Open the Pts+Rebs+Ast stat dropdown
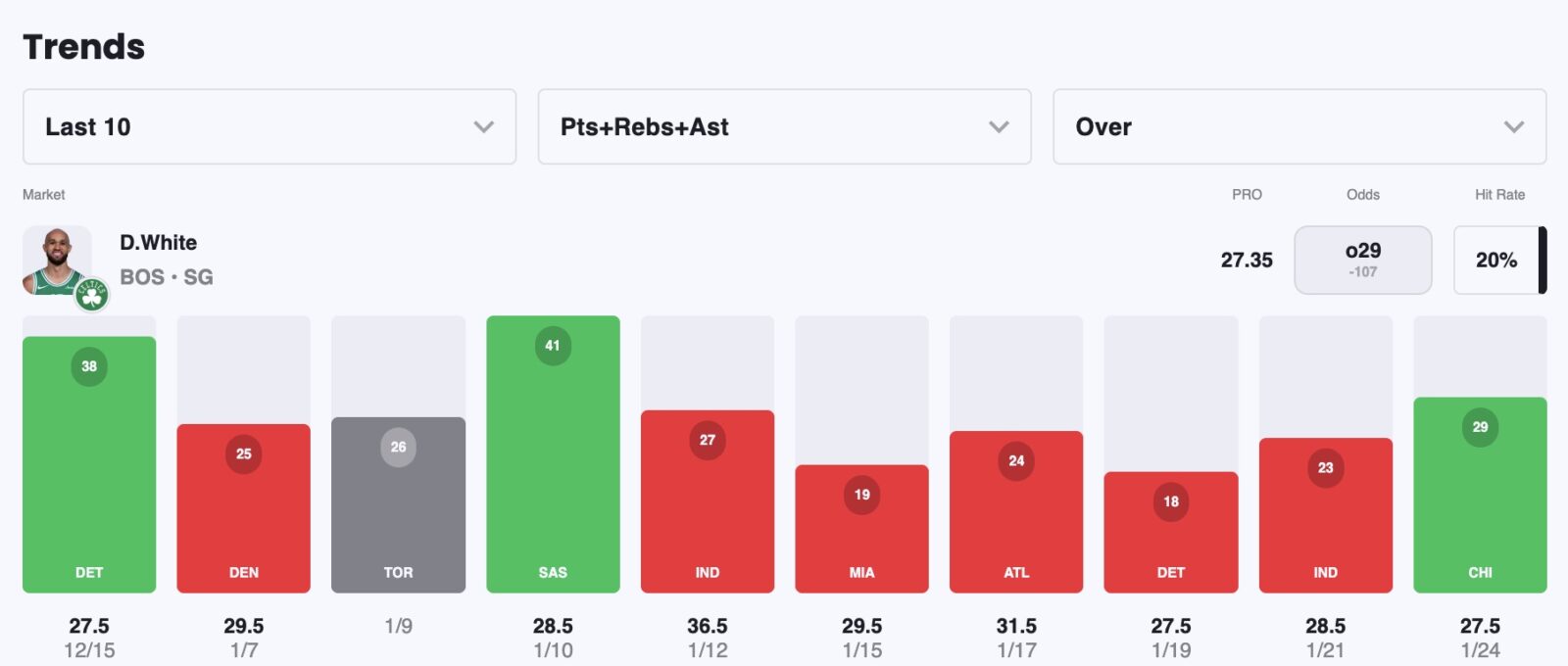This screenshot has width=1568, height=666. [784, 127]
